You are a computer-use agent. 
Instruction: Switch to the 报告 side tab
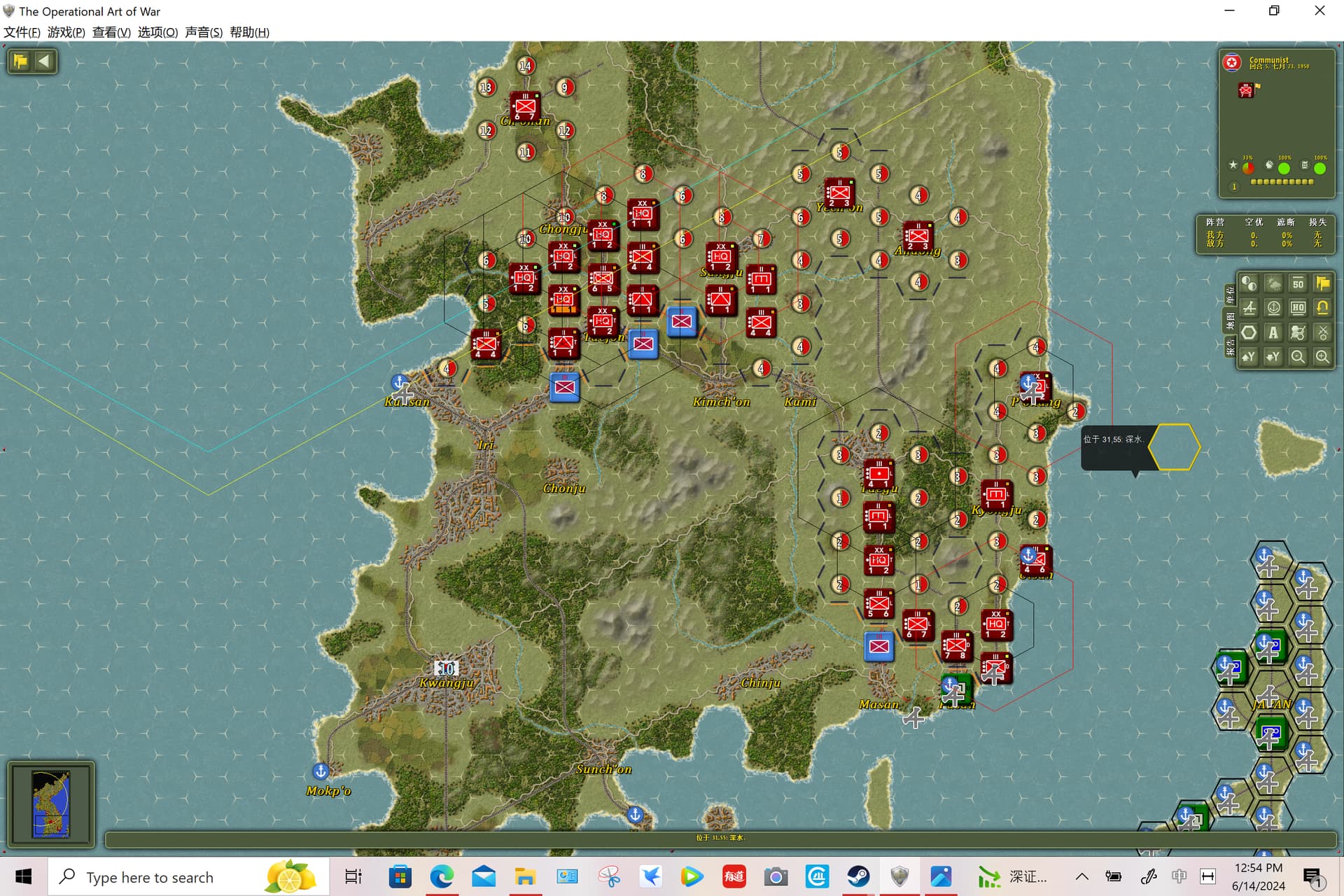[1230, 346]
